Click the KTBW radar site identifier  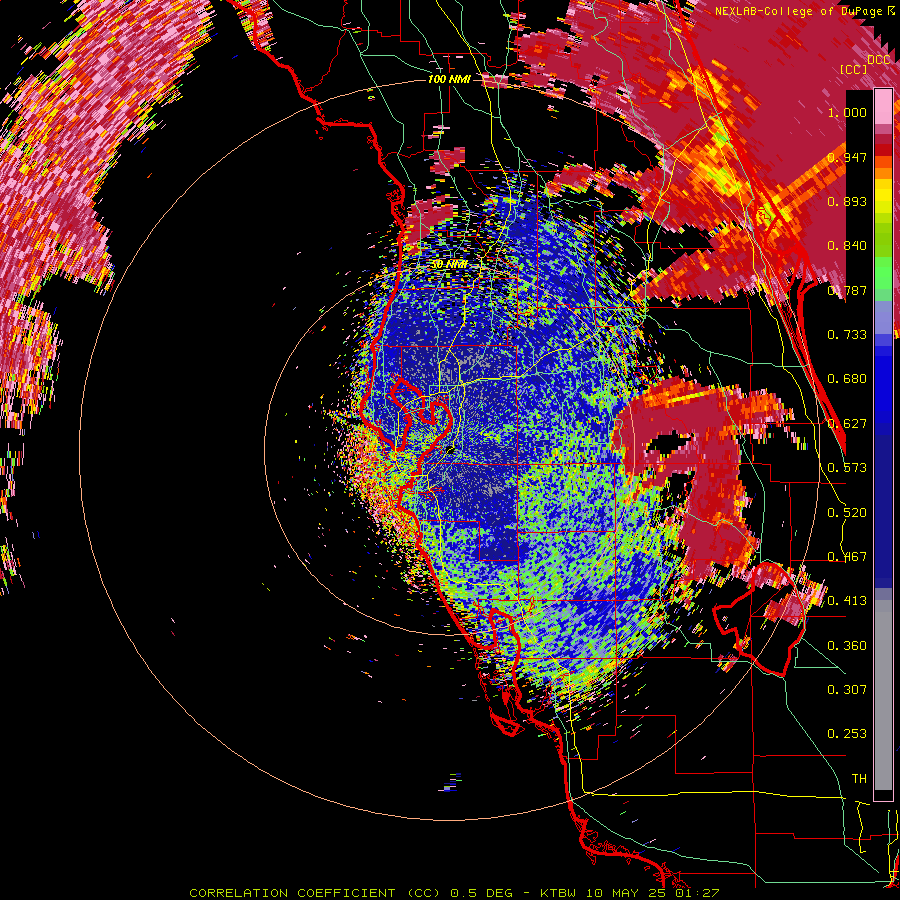(x=559, y=893)
